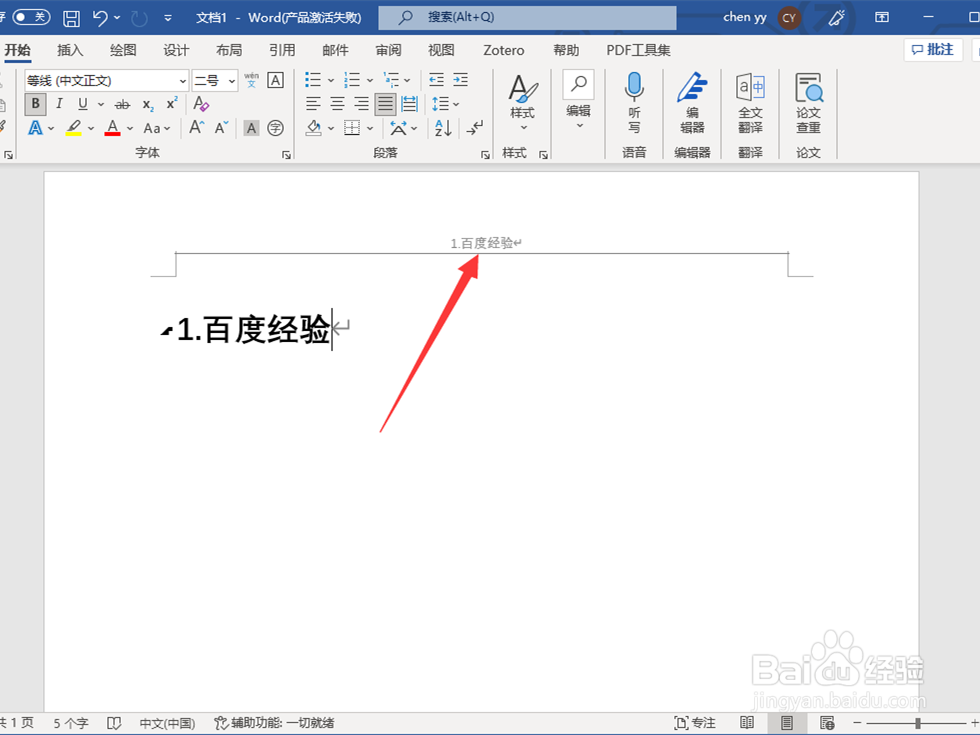This screenshot has height=735, width=980.
Task: Open phonetic guide (wén) tool
Action: [x=251, y=80]
